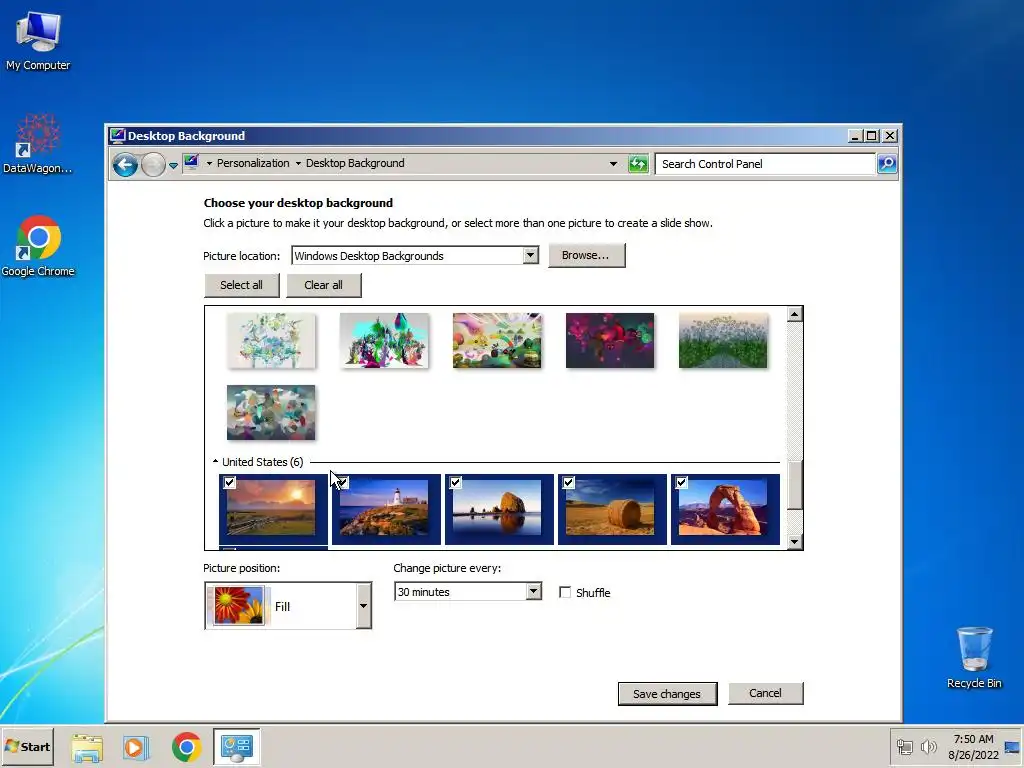Open the dropdown arrow before Personalization
The image size is (1024, 768).
click(209, 163)
